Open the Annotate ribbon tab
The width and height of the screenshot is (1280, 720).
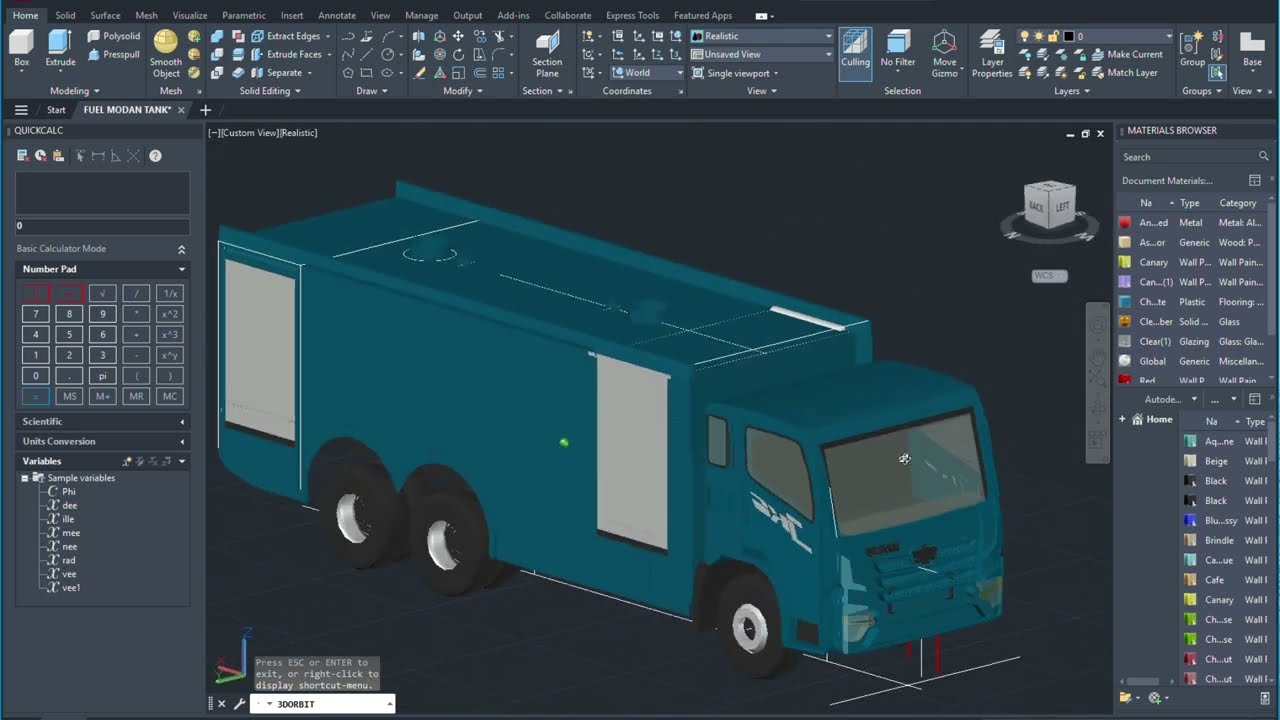coord(336,15)
